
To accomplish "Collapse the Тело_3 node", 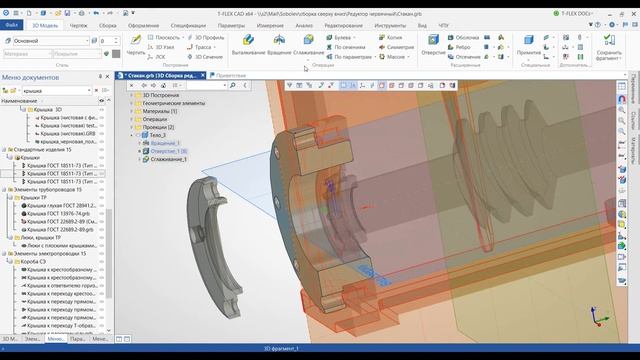I will (132, 135).
